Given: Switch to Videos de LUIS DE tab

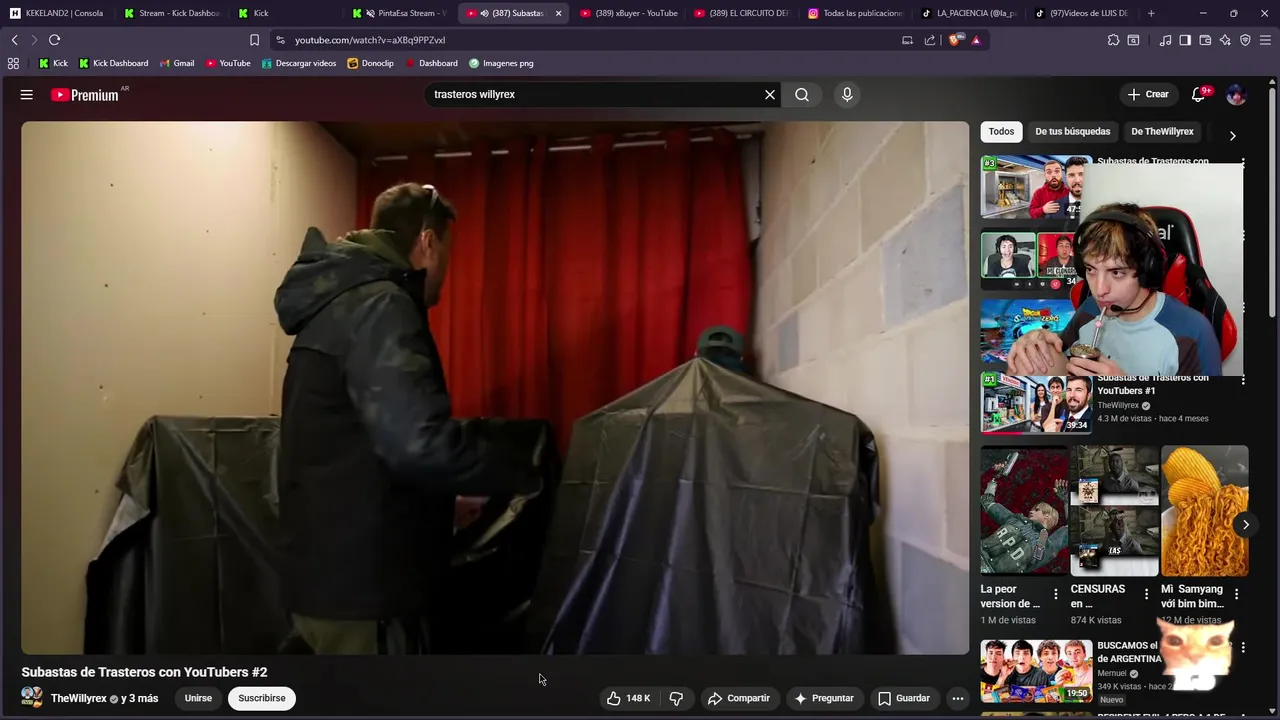Looking at the screenshot, I should pos(1084,13).
